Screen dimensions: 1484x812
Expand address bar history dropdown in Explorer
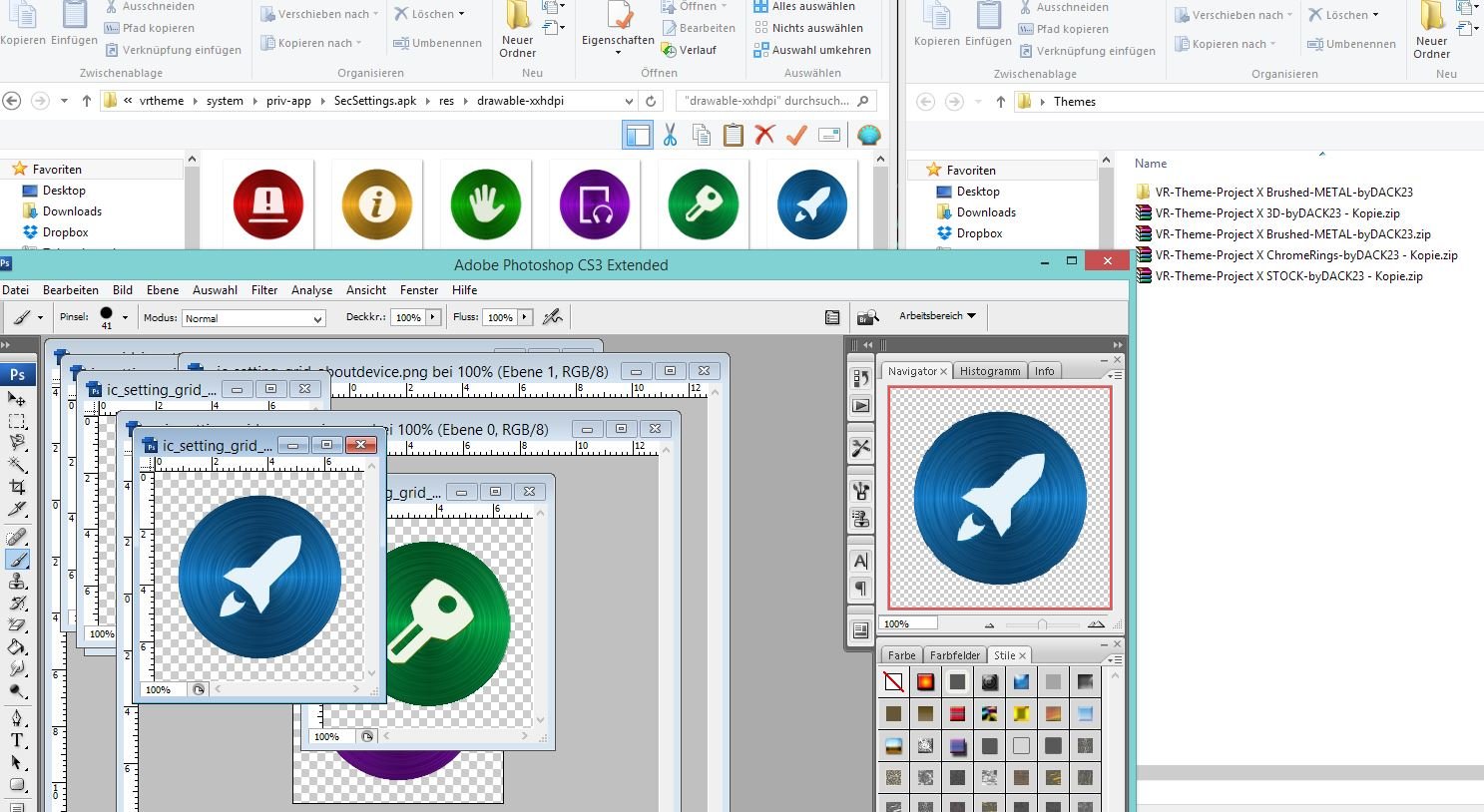click(x=629, y=101)
